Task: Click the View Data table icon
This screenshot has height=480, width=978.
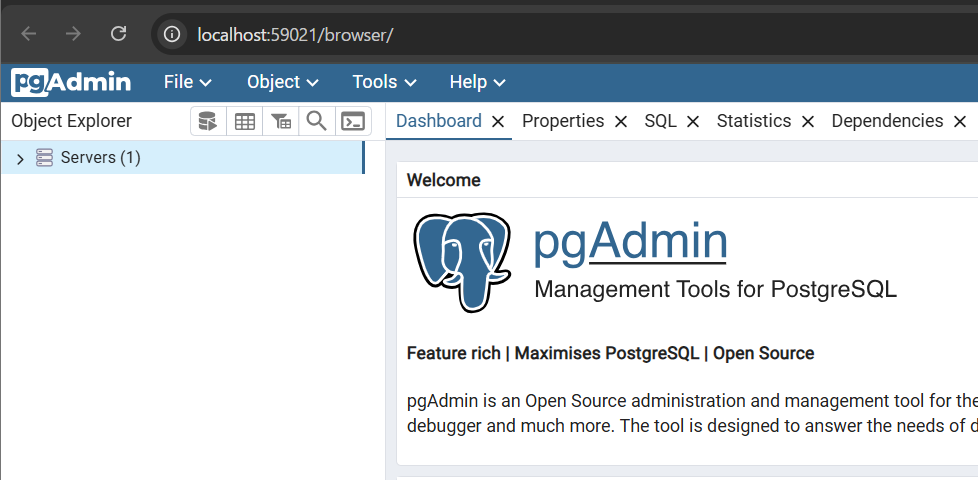Action: [x=244, y=121]
